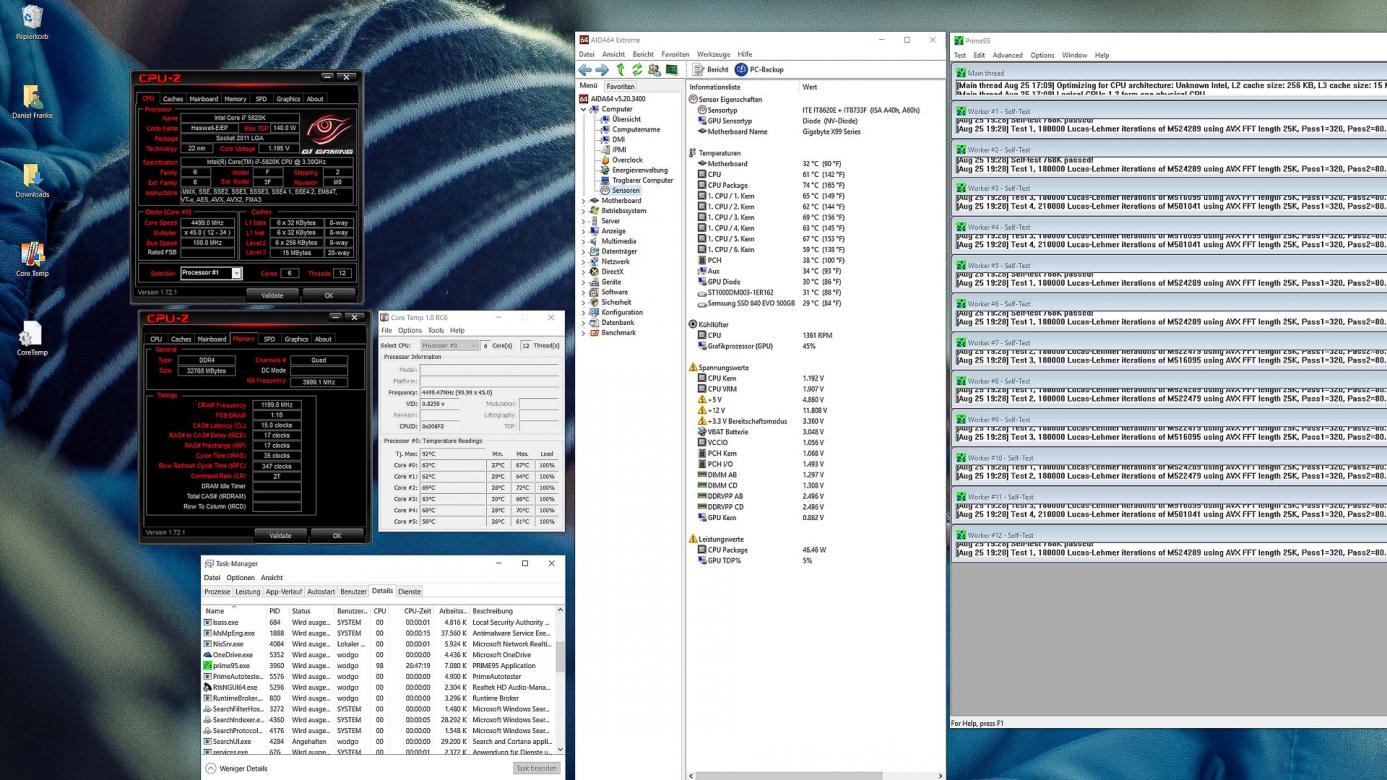The height and width of the screenshot is (780, 1387).
Task: Open the Advanced menu in Prime95
Action: [x=1007, y=55]
